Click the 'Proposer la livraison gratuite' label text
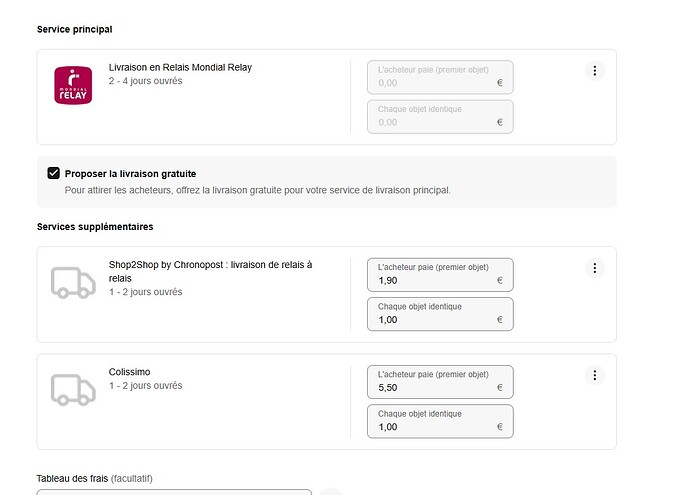Screen dimensions: 690x495 [x=130, y=174]
